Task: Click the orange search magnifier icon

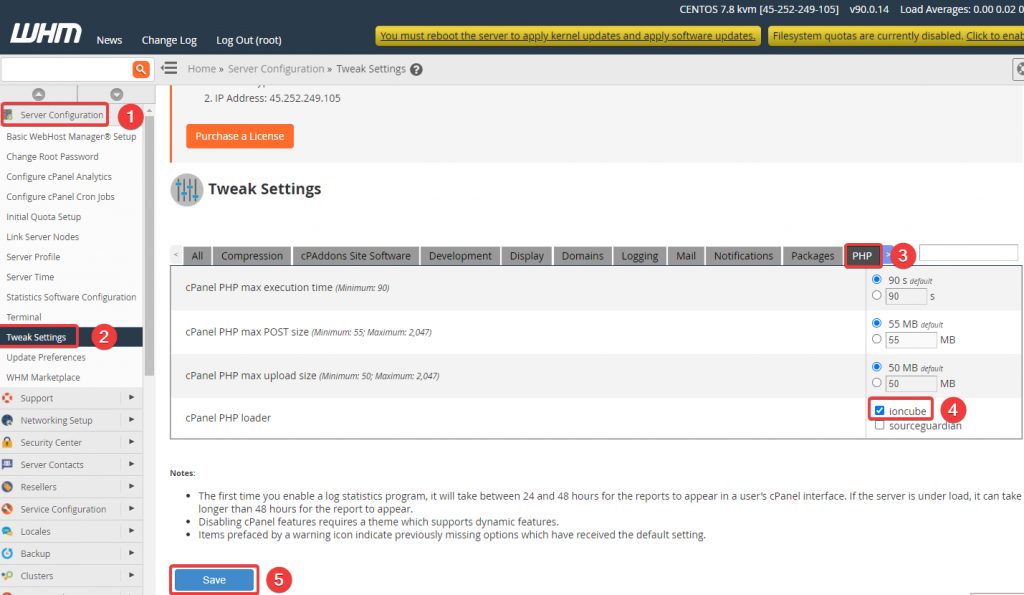Action: point(140,69)
